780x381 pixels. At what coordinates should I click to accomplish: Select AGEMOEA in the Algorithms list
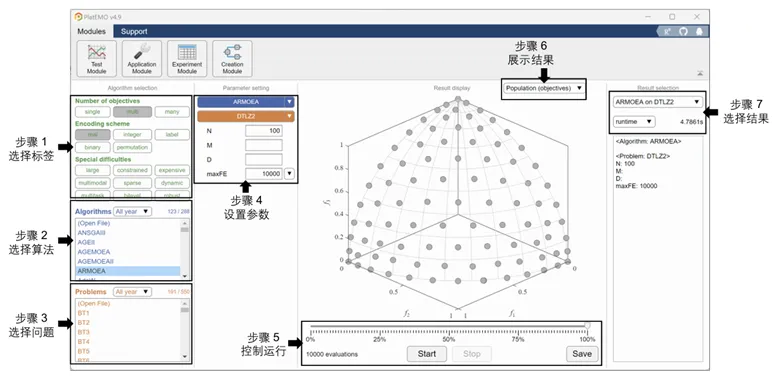click(x=128, y=252)
